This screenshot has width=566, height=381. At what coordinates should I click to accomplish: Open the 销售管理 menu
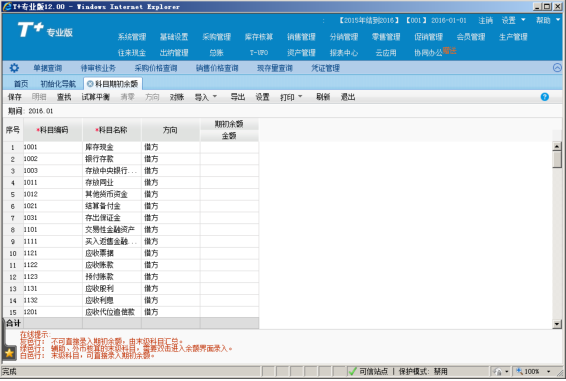point(301,37)
